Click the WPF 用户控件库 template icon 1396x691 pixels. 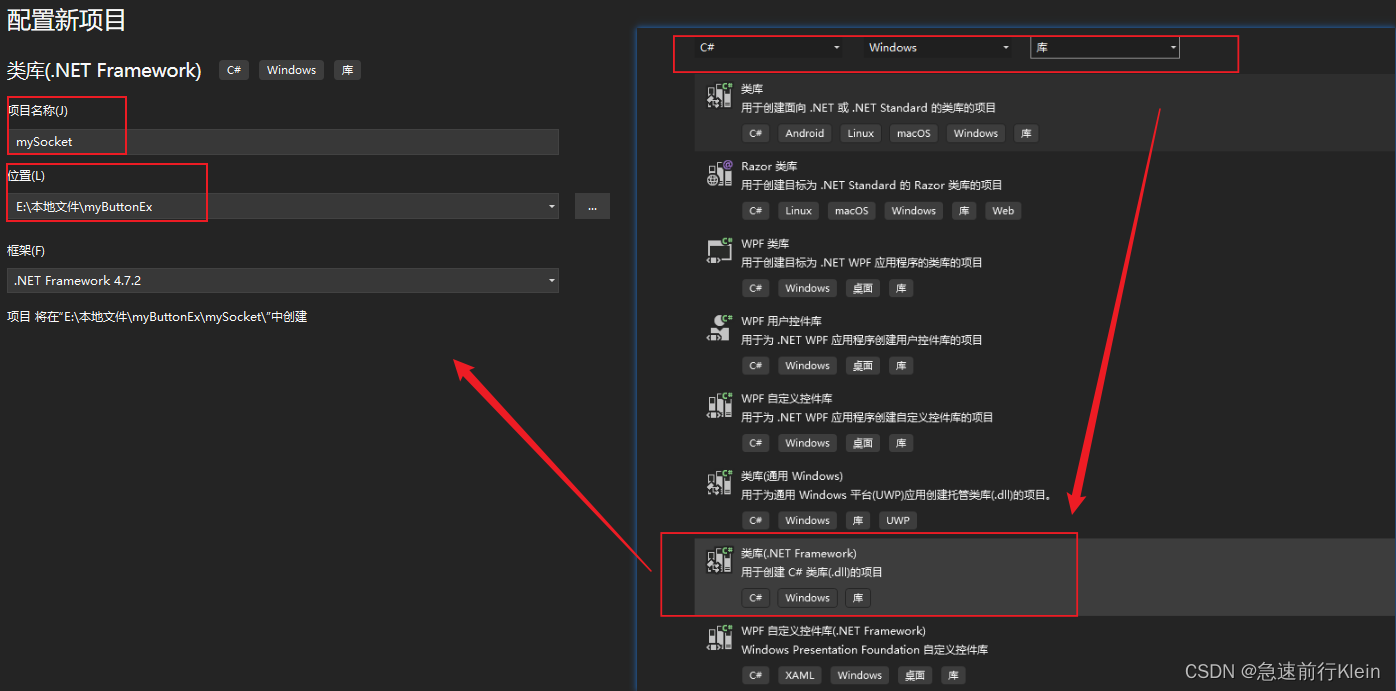718,330
